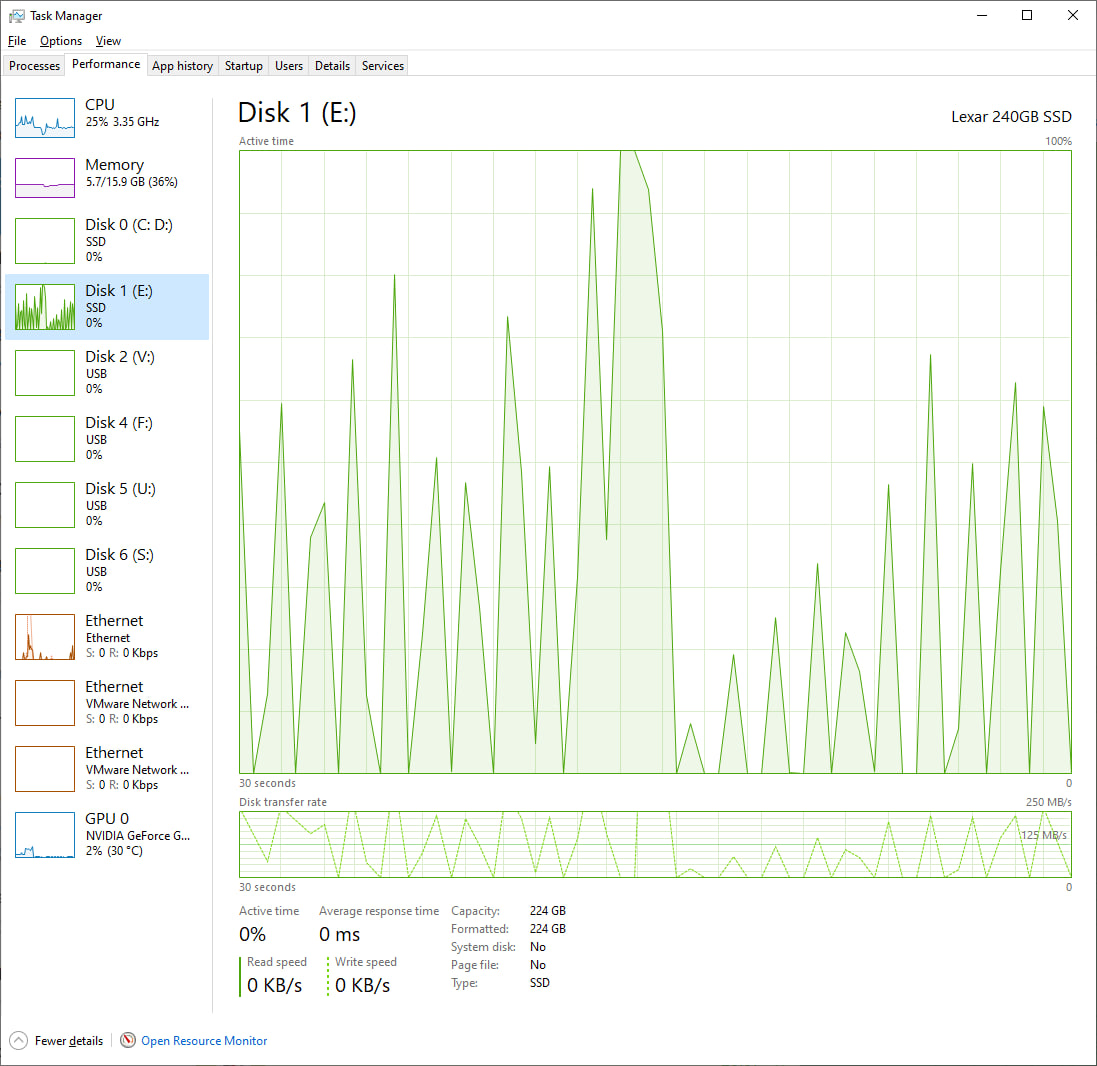1097x1066 pixels.
Task: Open the Options menu
Action: (x=61, y=41)
